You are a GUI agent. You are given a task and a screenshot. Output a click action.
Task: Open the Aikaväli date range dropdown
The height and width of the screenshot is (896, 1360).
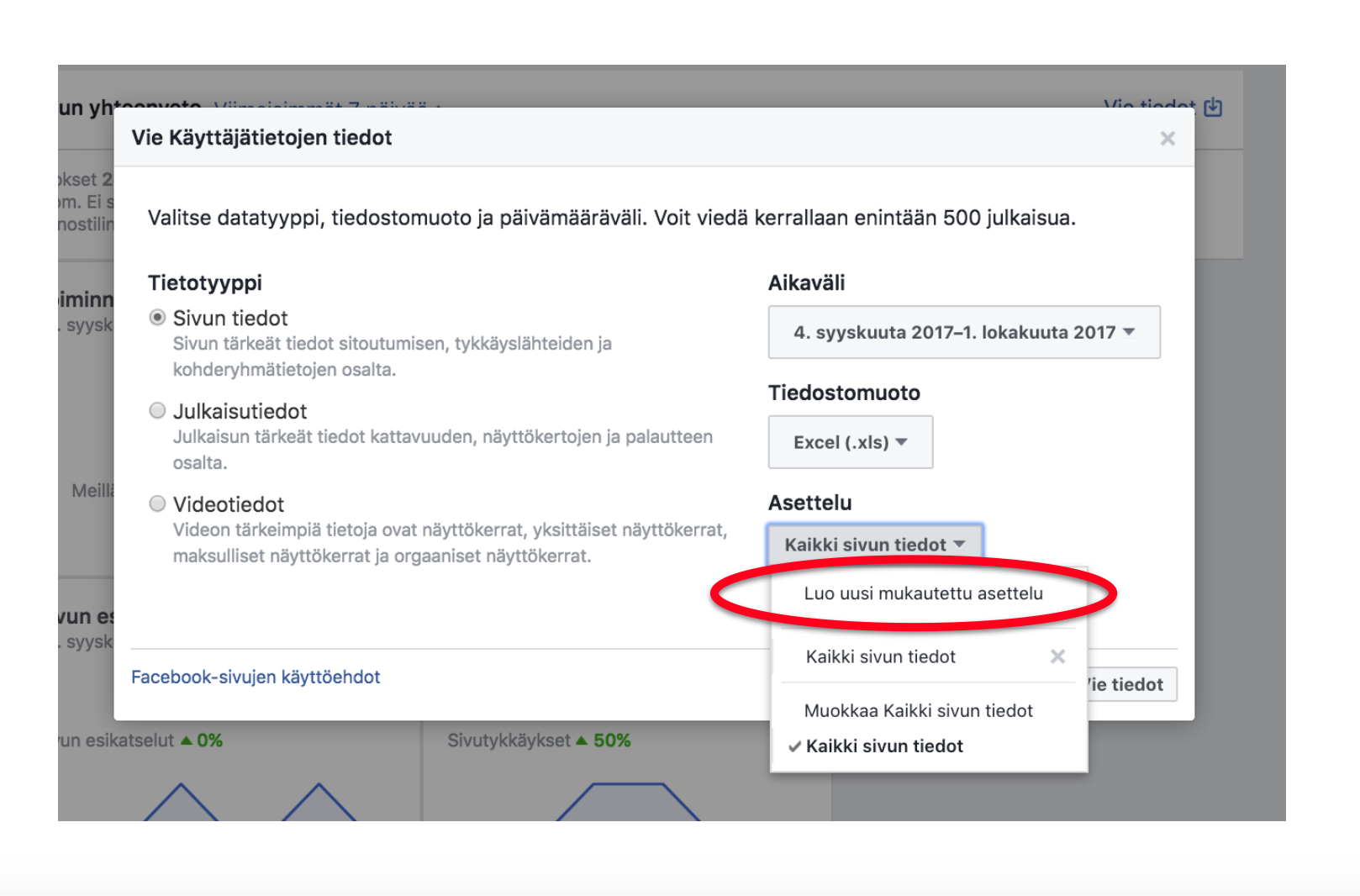(x=963, y=332)
